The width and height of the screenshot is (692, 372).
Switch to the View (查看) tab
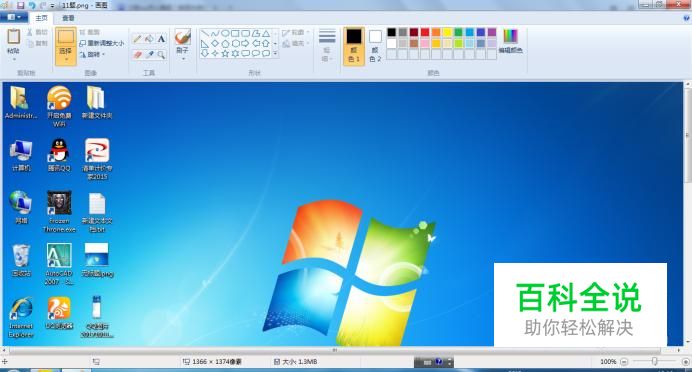[x=68, y=18]
